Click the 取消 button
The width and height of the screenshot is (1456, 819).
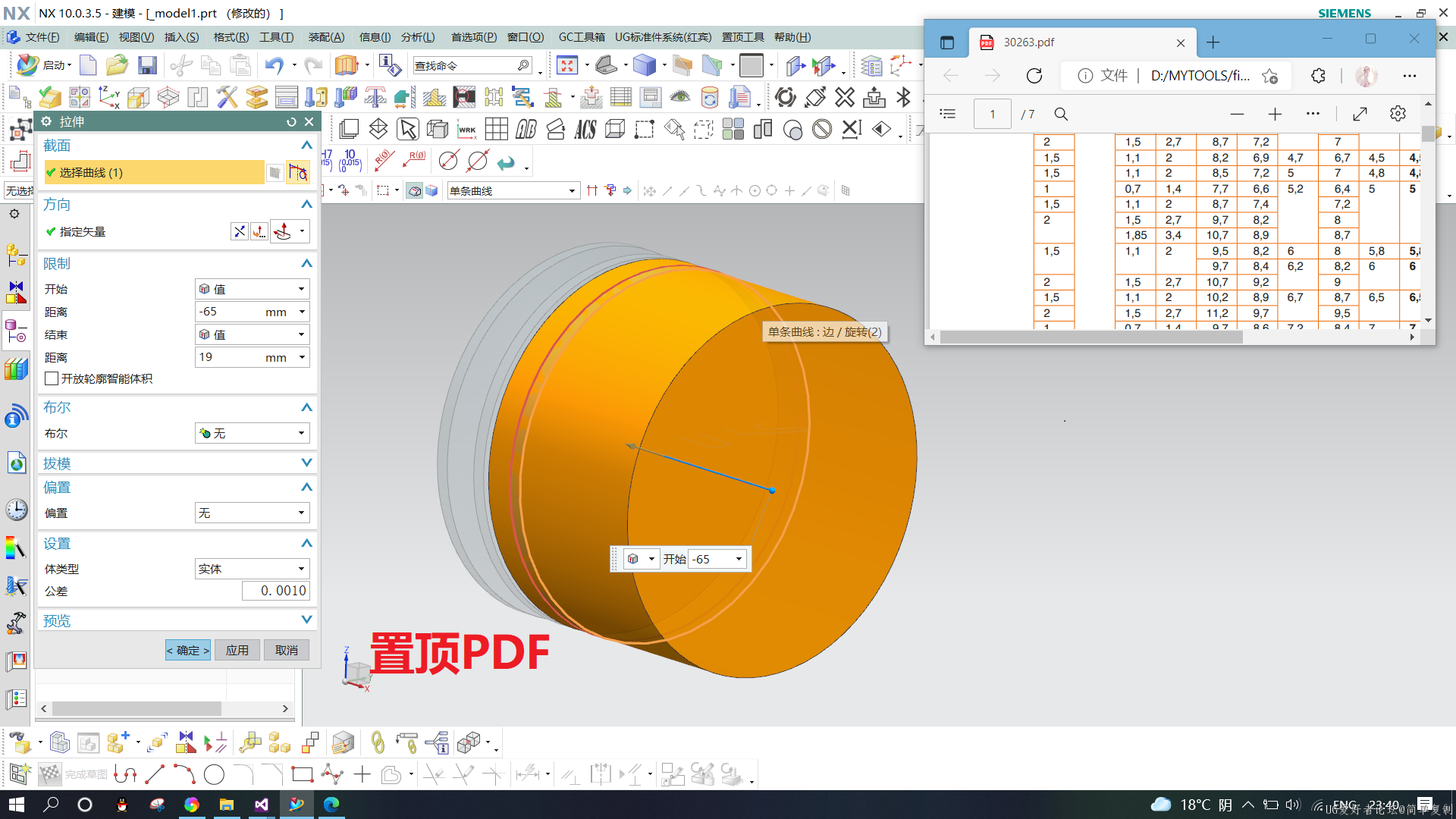(287, 650)
